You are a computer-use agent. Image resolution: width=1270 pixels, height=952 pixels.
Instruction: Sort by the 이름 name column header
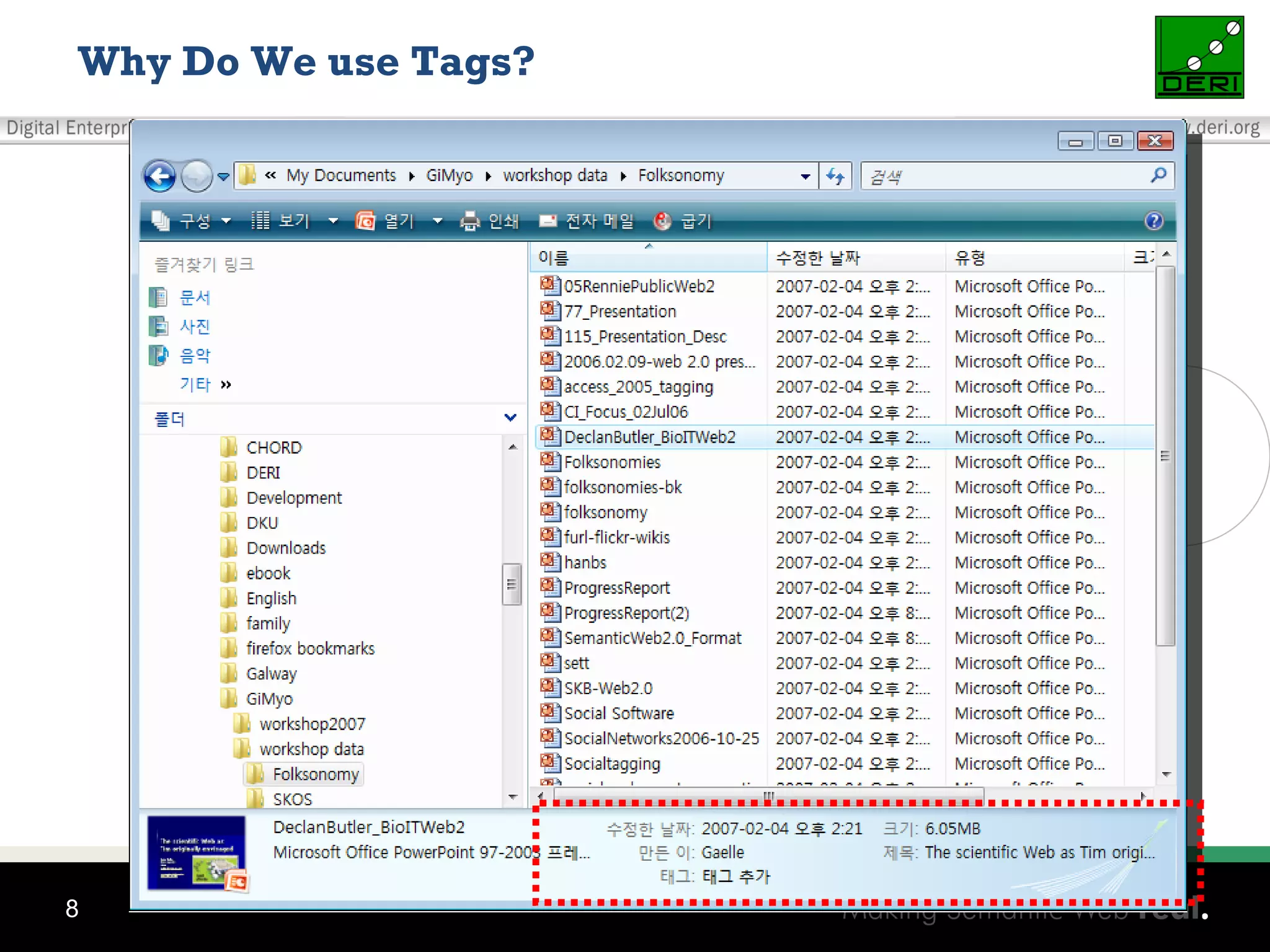coord(649,258)
